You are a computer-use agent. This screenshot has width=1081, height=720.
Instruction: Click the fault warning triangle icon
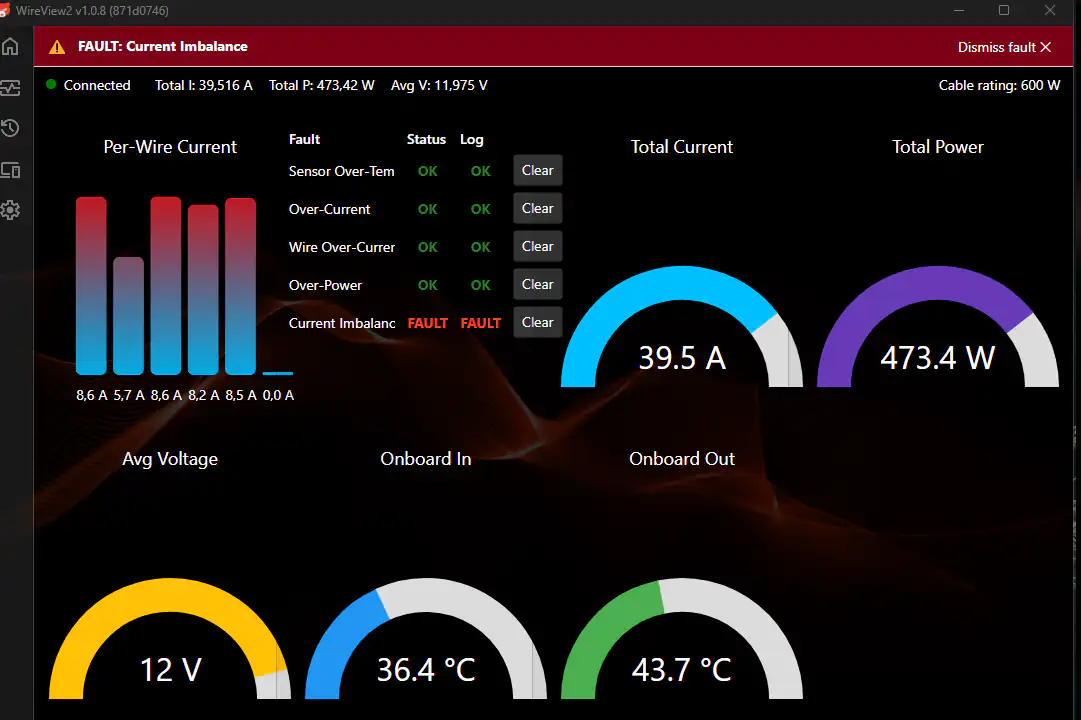click(x=57, y=47)
